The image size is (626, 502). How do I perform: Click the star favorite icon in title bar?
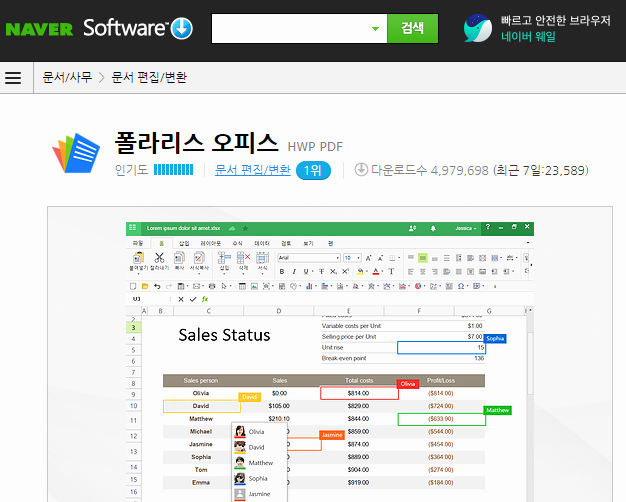point(245,228)
